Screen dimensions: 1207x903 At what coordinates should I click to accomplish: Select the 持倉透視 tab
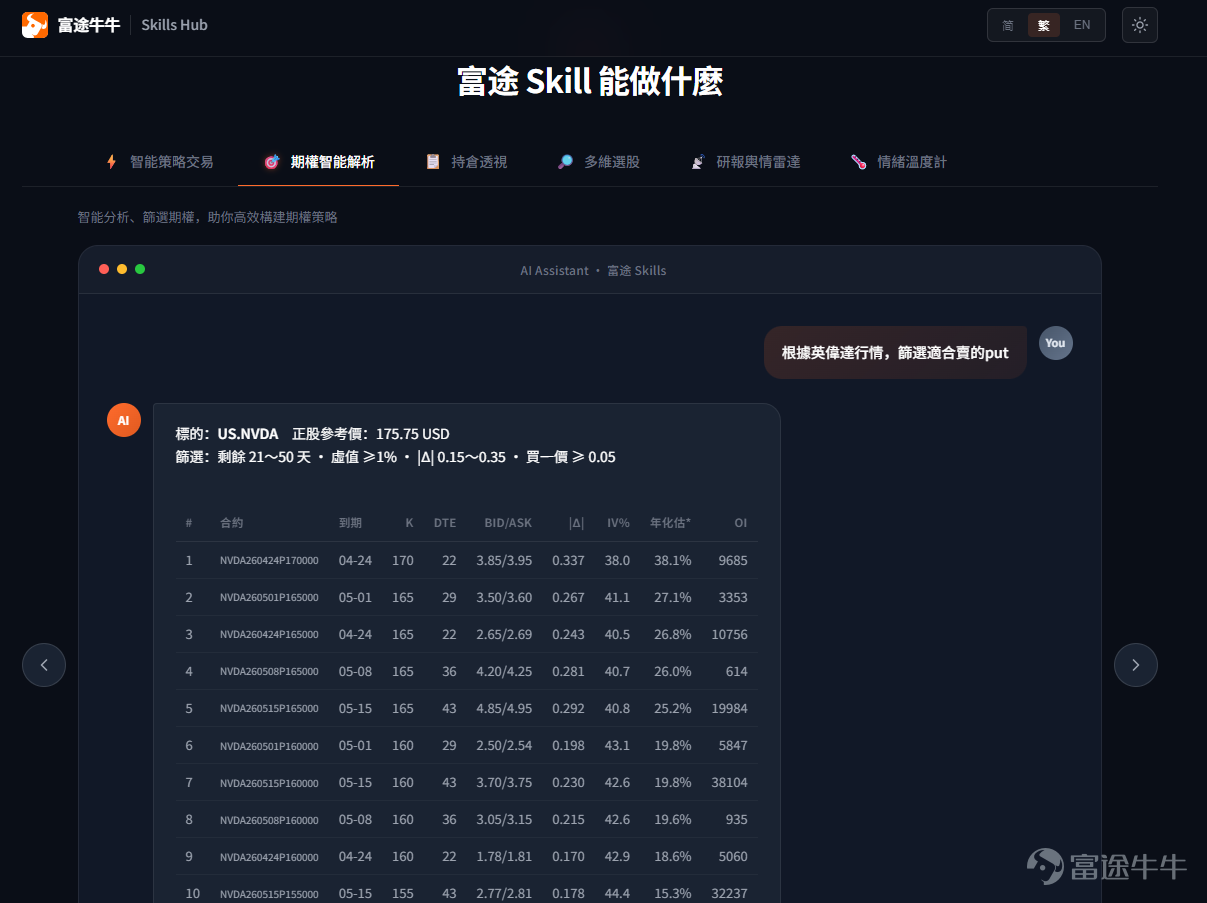466,161
